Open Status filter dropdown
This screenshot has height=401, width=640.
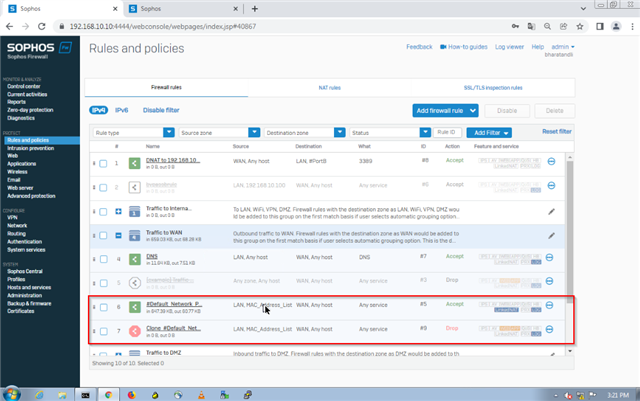click(x=390, y=133)
